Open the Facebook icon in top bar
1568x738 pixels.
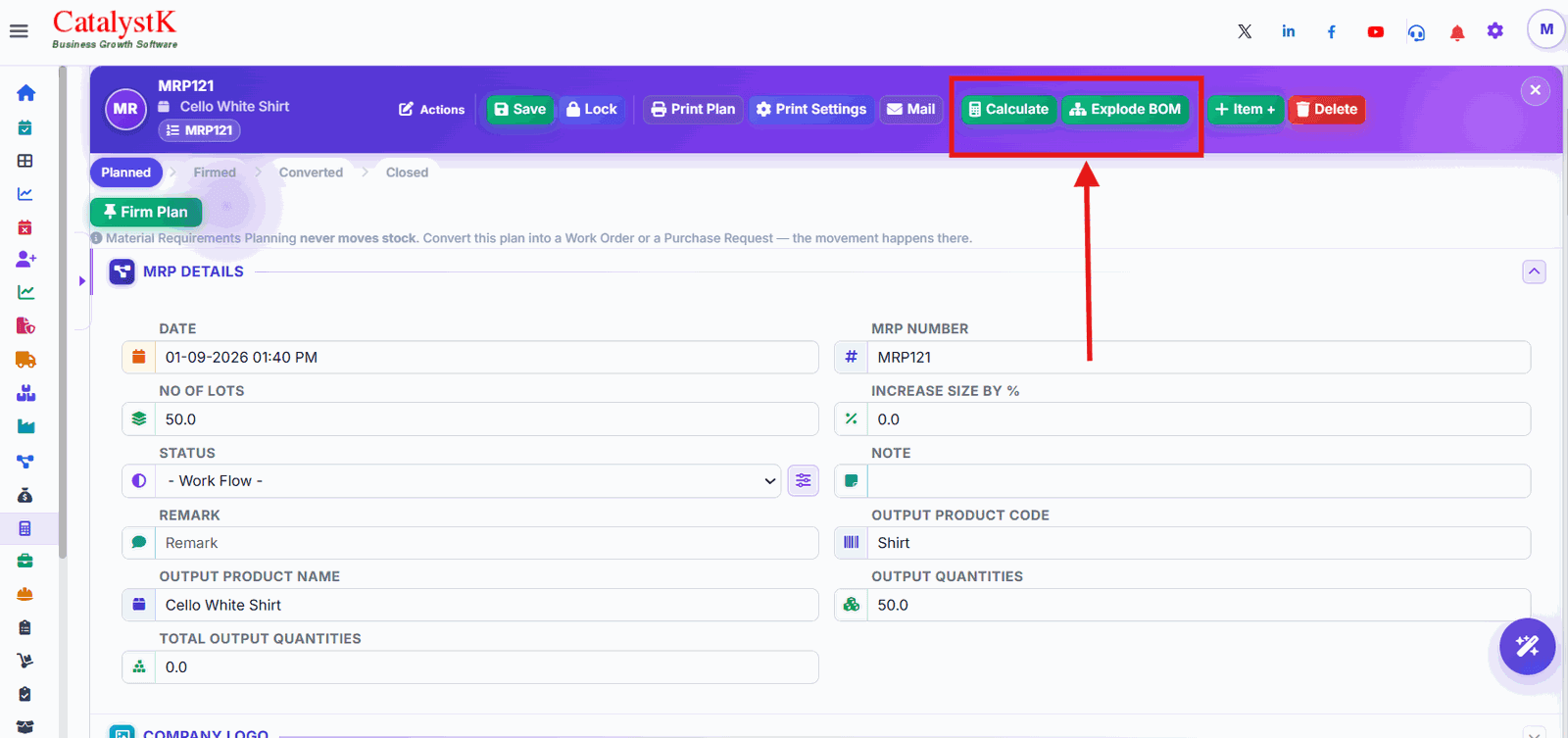(1332, 31)
